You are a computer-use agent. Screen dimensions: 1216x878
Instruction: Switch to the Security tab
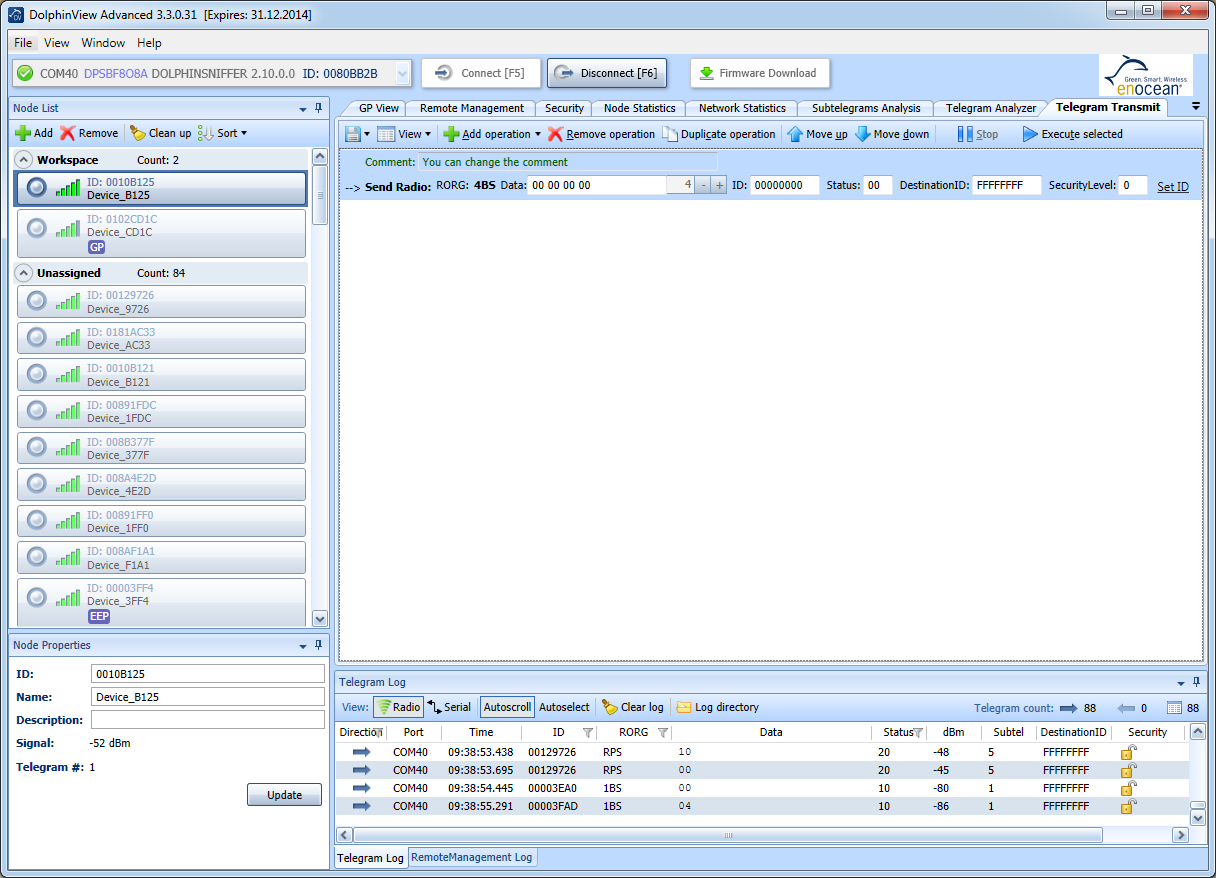tap(564, 108)
